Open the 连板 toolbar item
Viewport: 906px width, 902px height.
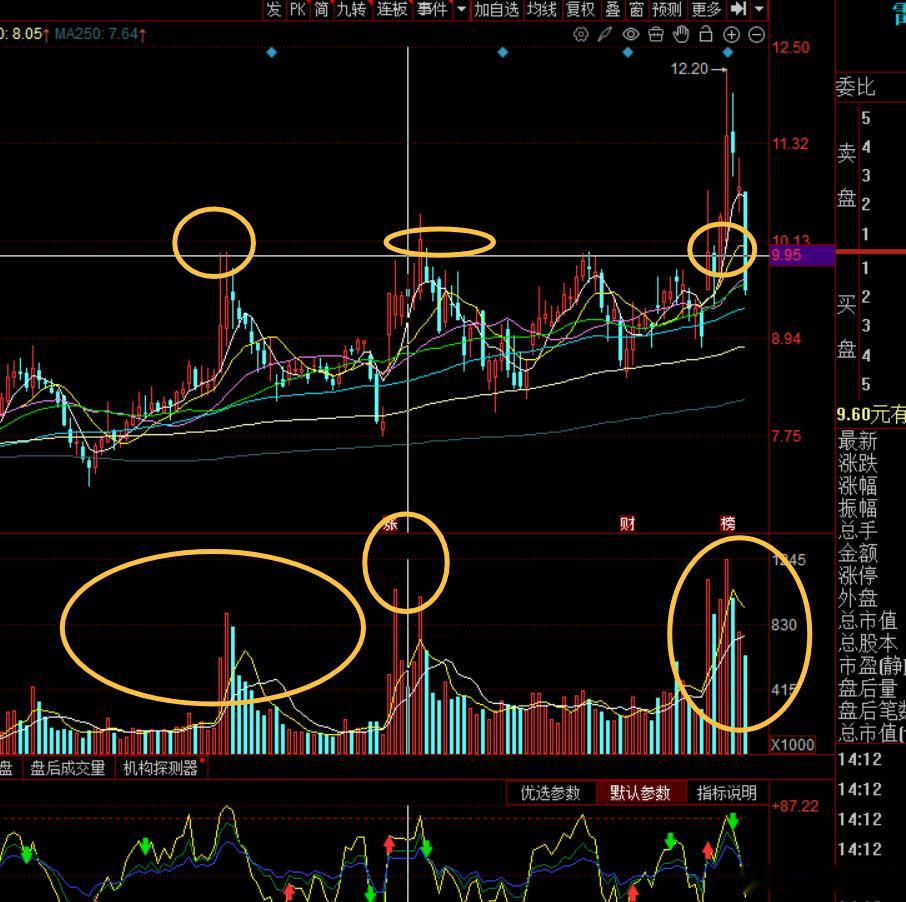tap(392, 9)
